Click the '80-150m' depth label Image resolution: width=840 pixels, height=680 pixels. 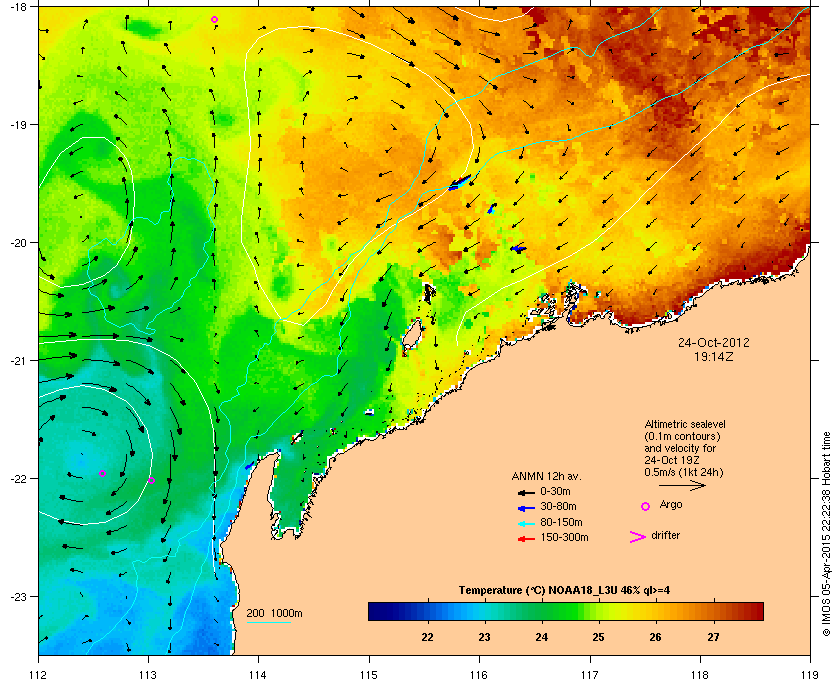561,522
